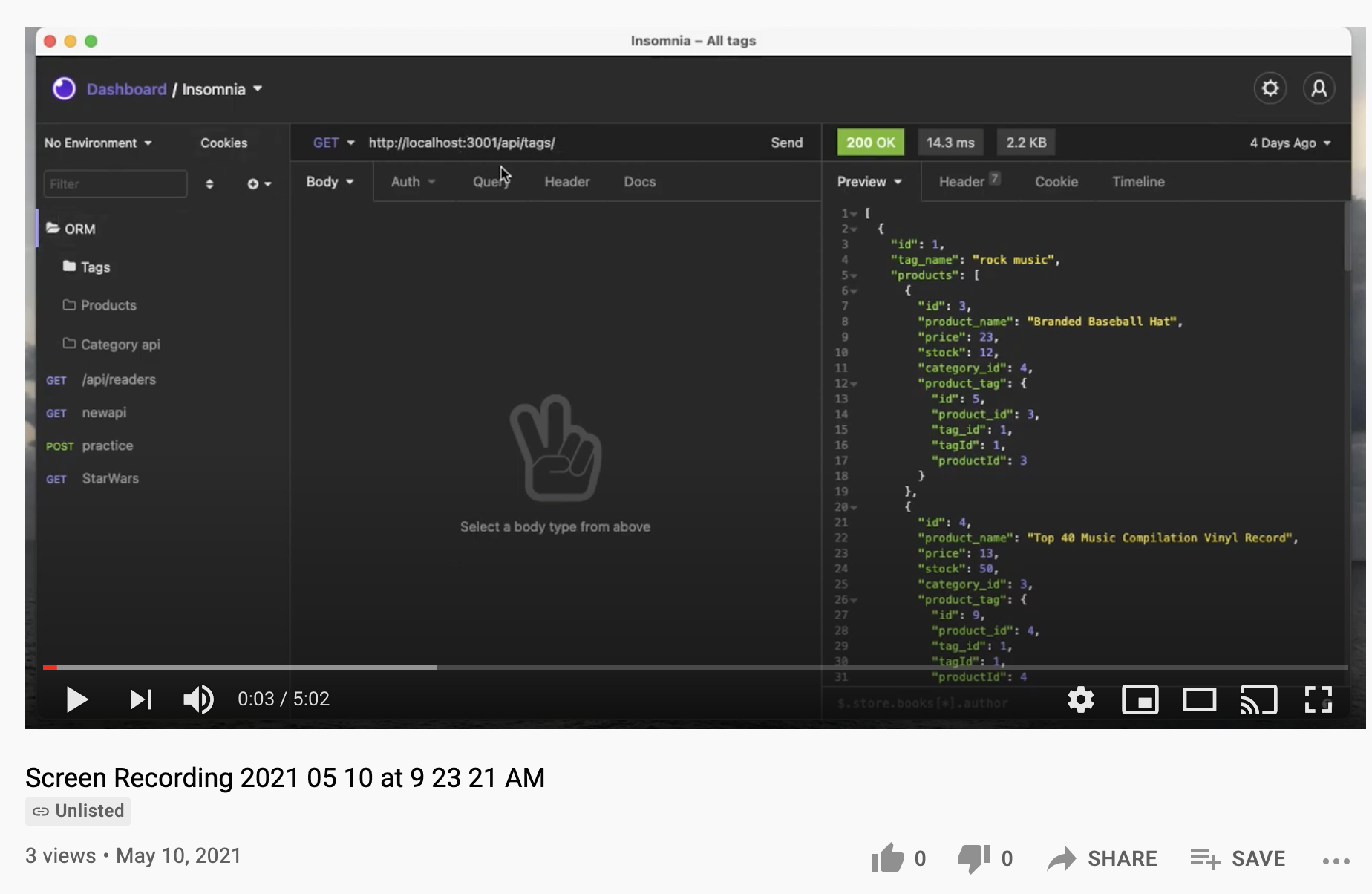Save the video to a playlist

pyautogui.click(x=1237, y=858)
